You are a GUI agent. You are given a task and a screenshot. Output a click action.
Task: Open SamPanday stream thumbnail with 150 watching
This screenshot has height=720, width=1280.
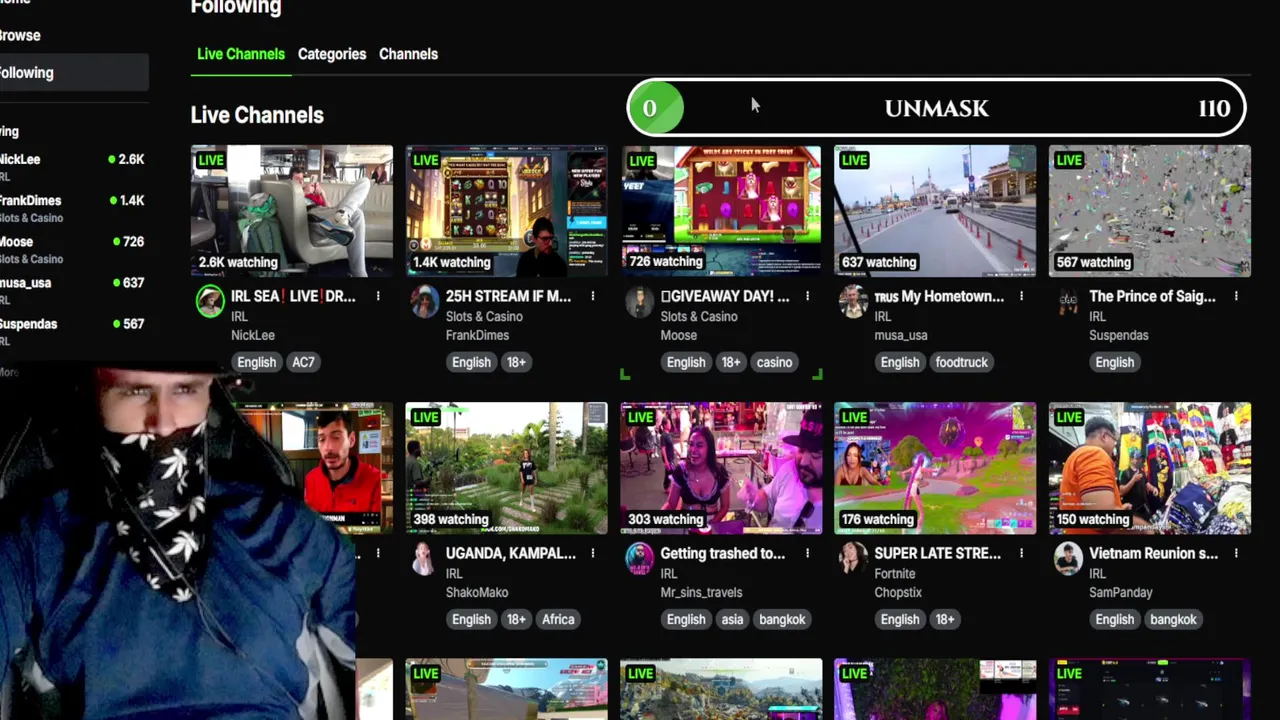1150,468
